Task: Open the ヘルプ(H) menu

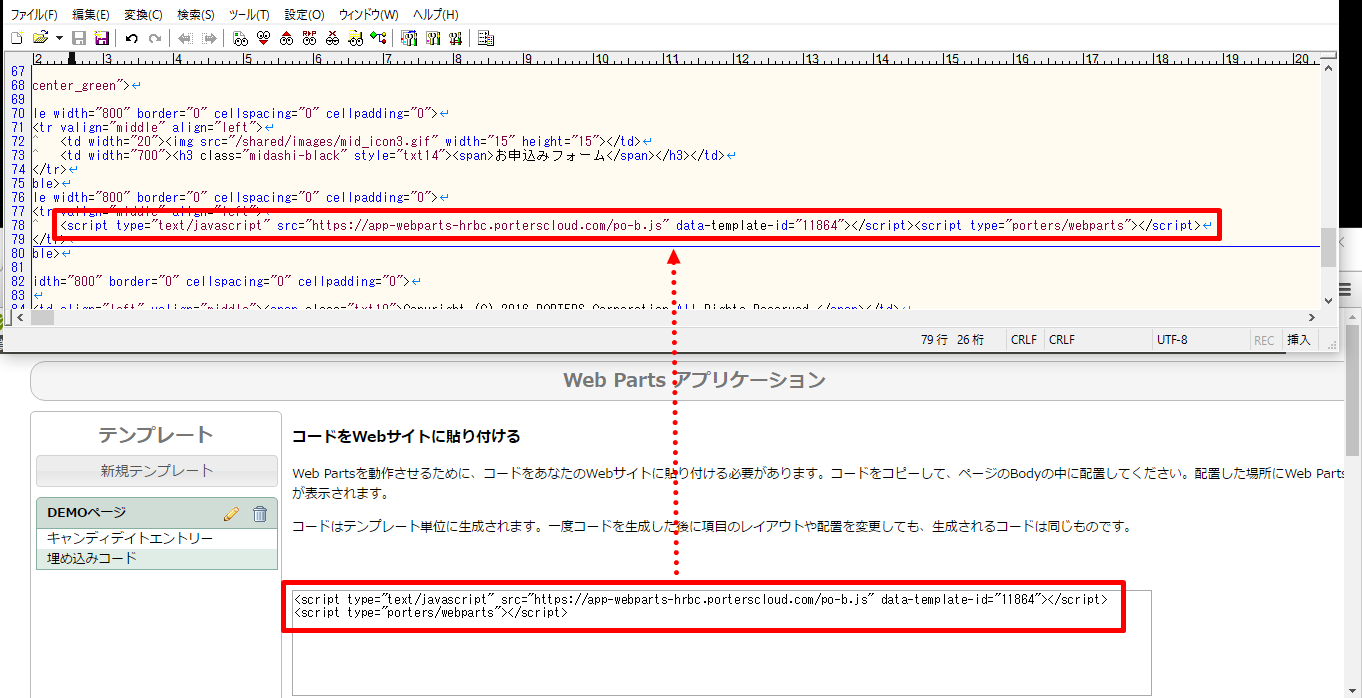Action: pos(436,15)
